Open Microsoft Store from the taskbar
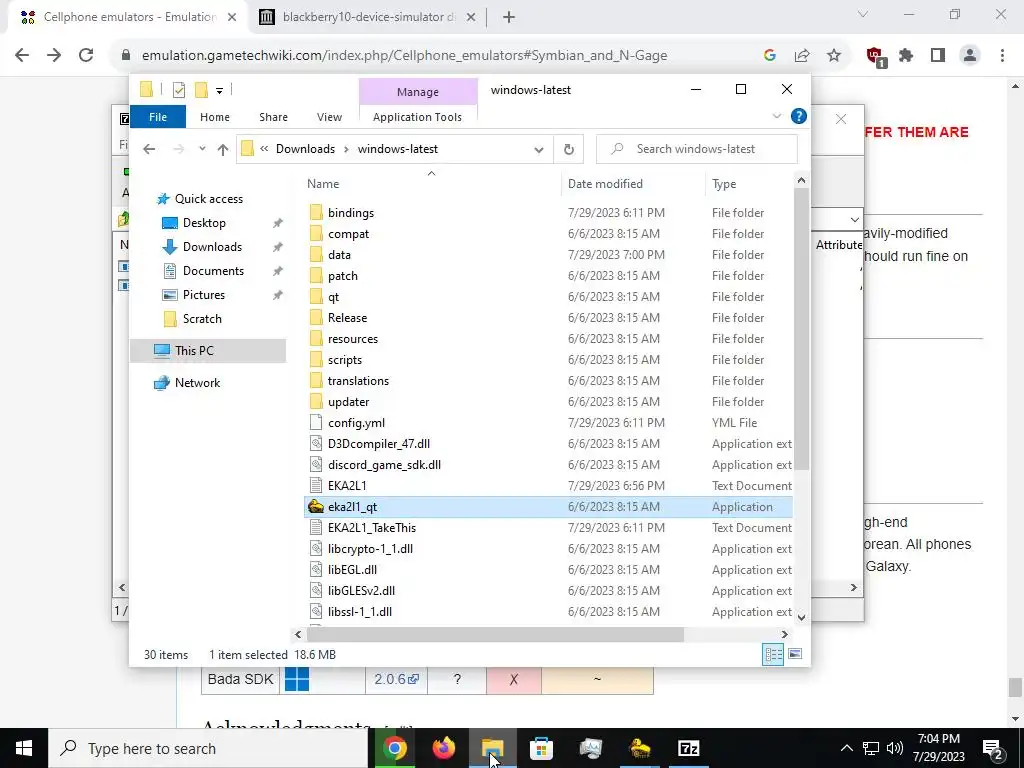This screenshot has width=1024, height=768. (x=541, y=748)
